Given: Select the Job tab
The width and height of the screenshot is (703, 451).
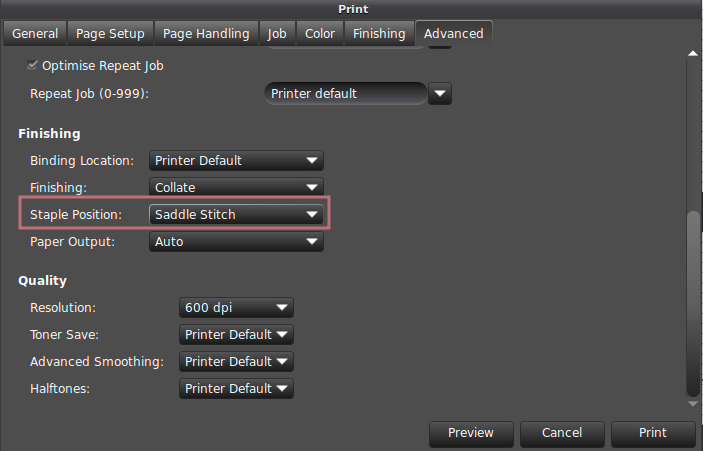Looking at the screenshot, I should (277, 33).
